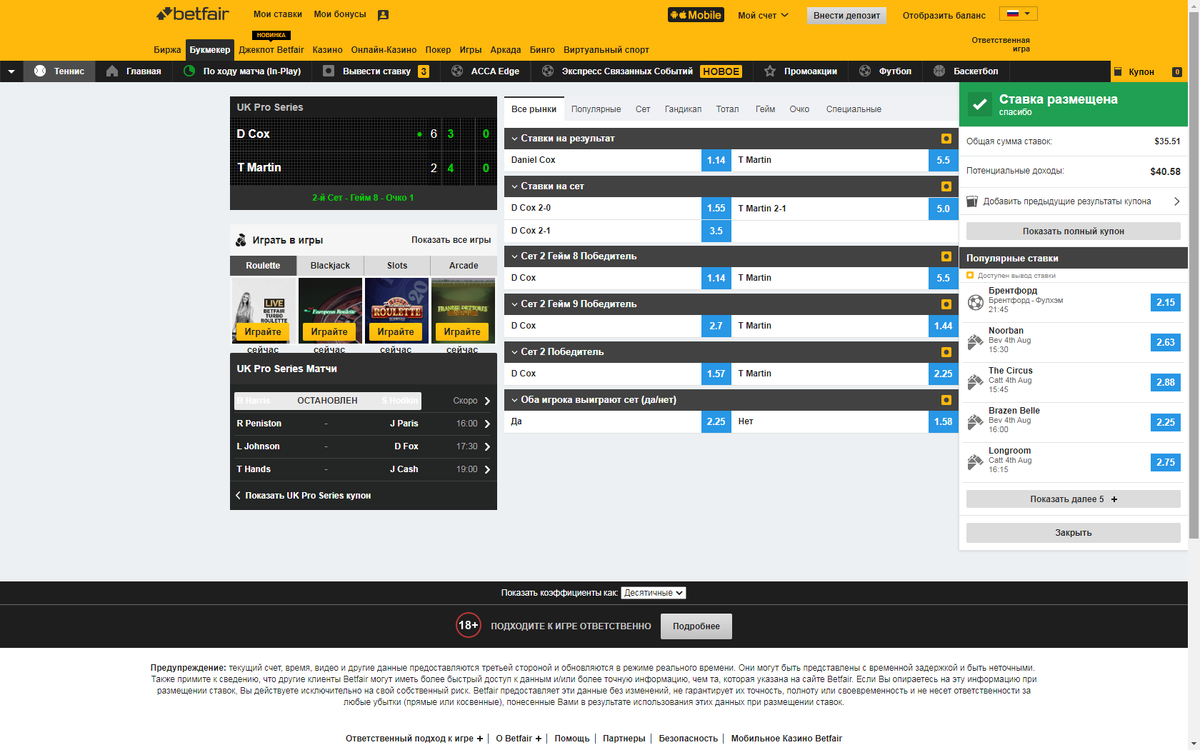Go to Казино section

coord(327,49)
